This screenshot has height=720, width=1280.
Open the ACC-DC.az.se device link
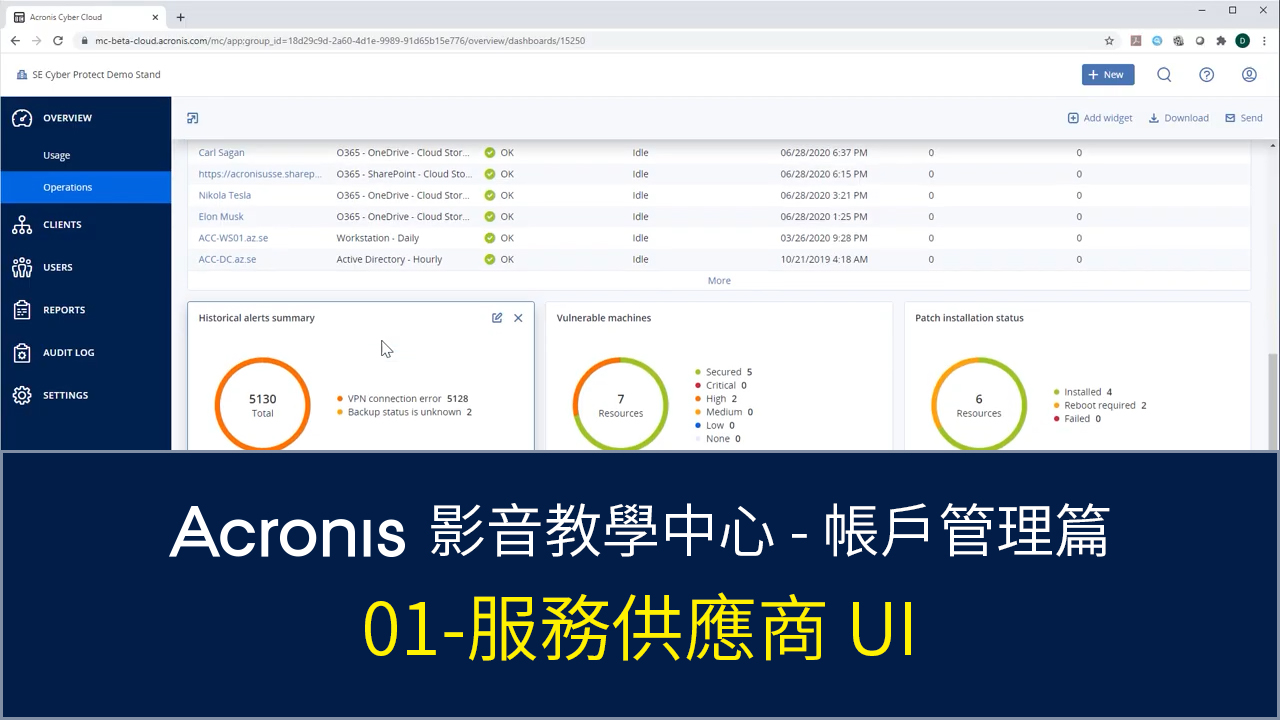227,259
